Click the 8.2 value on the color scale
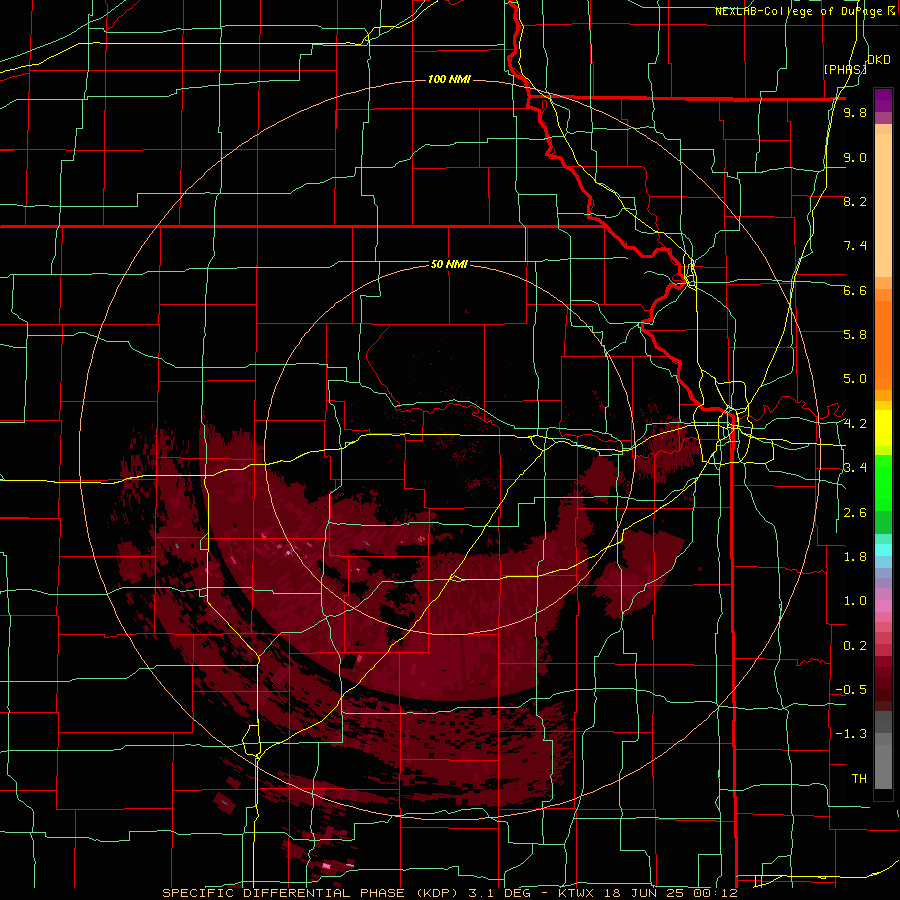The width and height of the screenshot is (900, 900). (x=855, y=201)
